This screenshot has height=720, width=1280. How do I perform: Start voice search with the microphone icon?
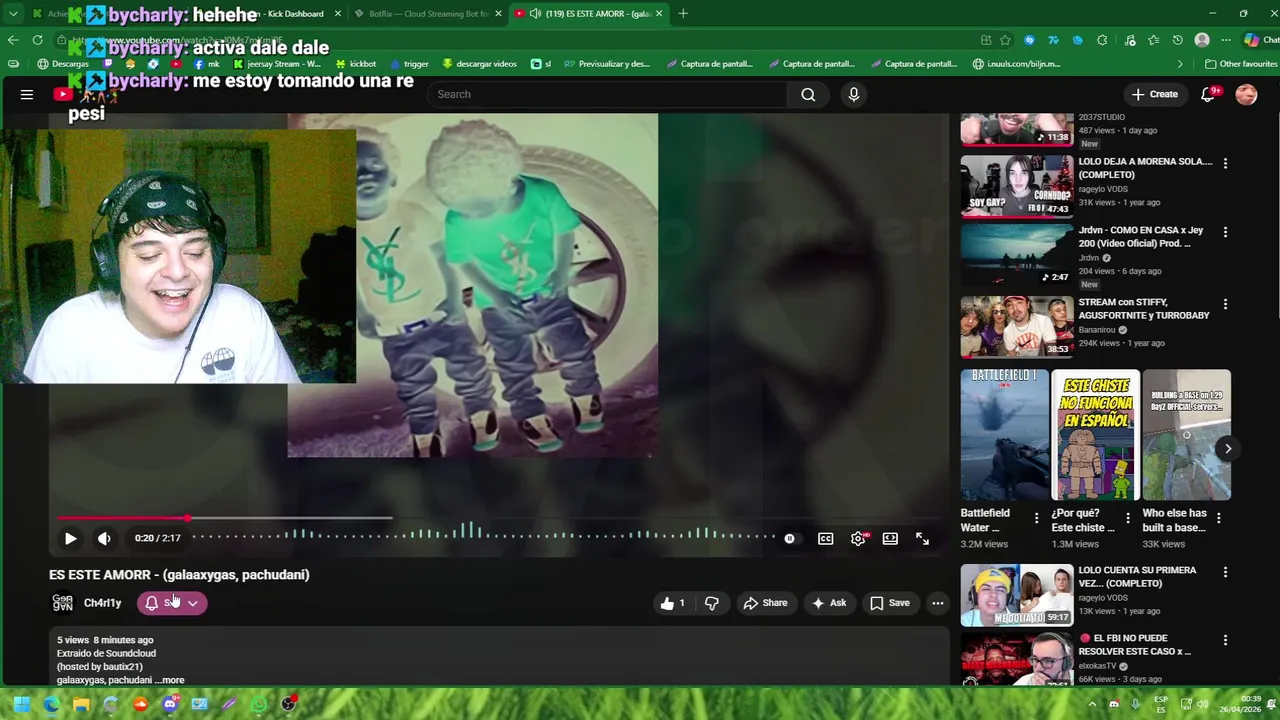point(853,94)
